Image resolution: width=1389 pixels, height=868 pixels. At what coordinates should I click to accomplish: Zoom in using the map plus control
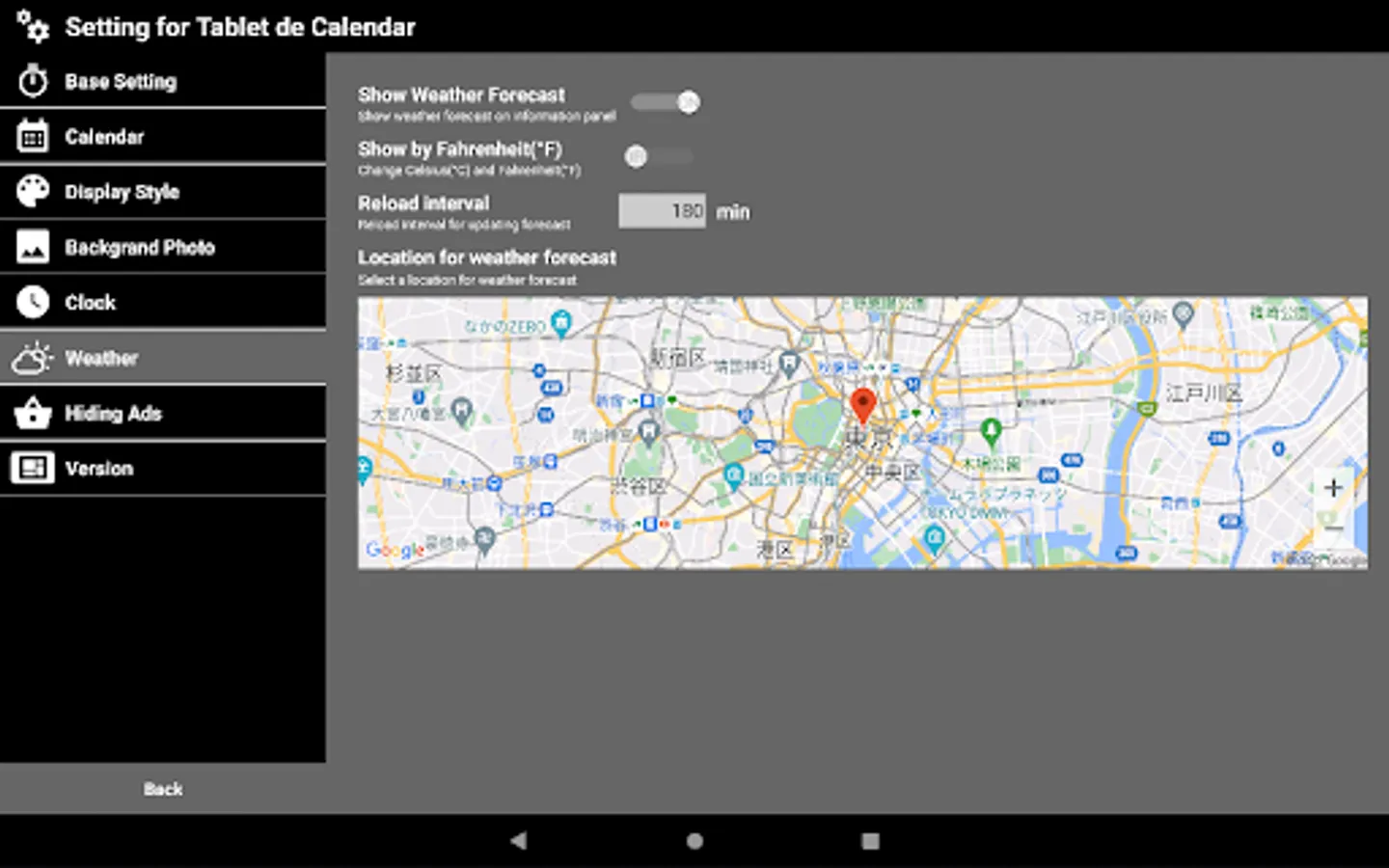pyautogui.click(x=1333, y=488)
